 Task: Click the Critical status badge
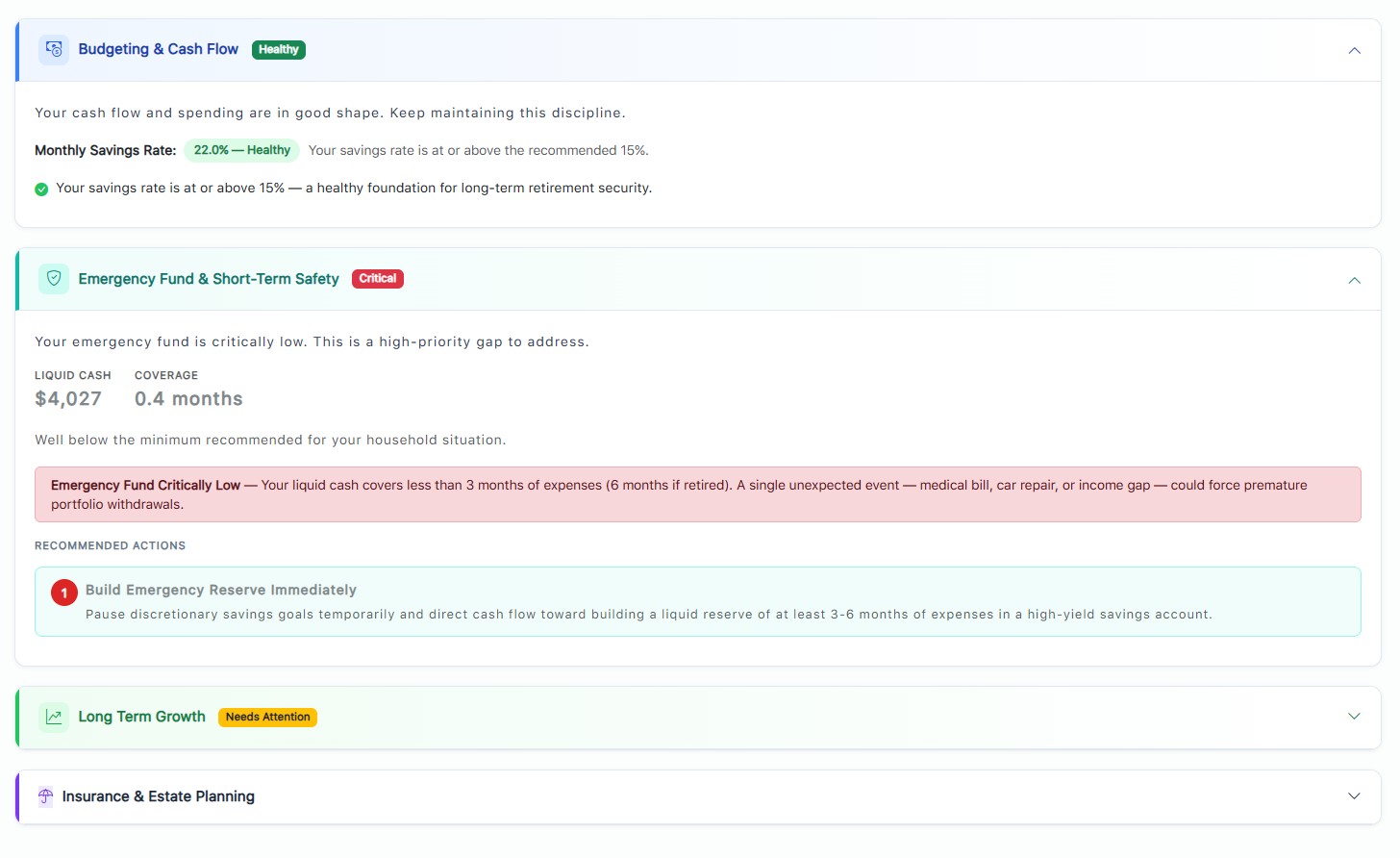pos(378,279)
